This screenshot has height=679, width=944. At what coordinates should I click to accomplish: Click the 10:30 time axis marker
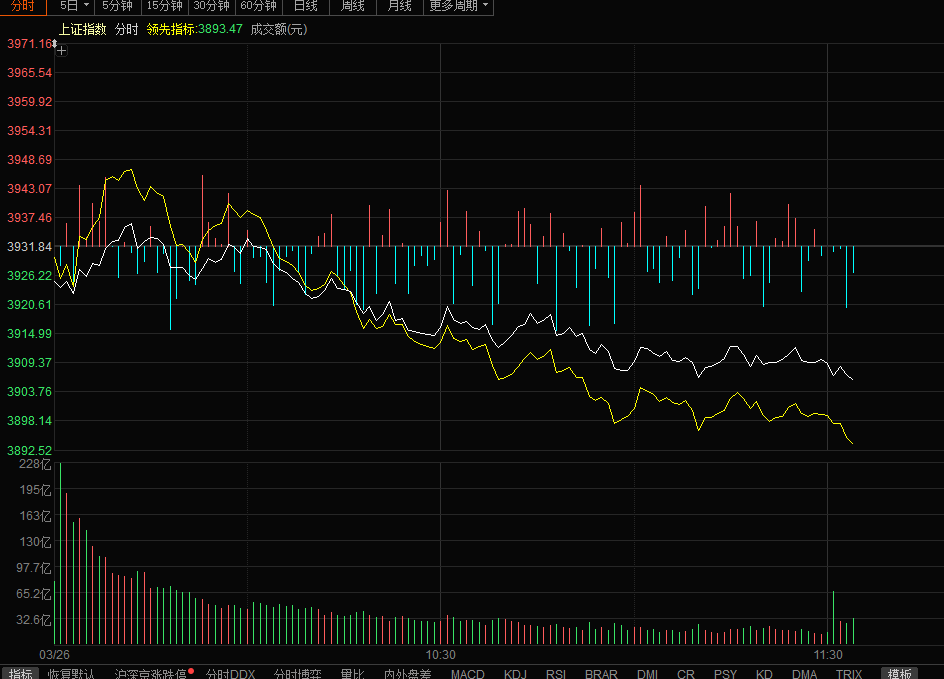[440, 654]
